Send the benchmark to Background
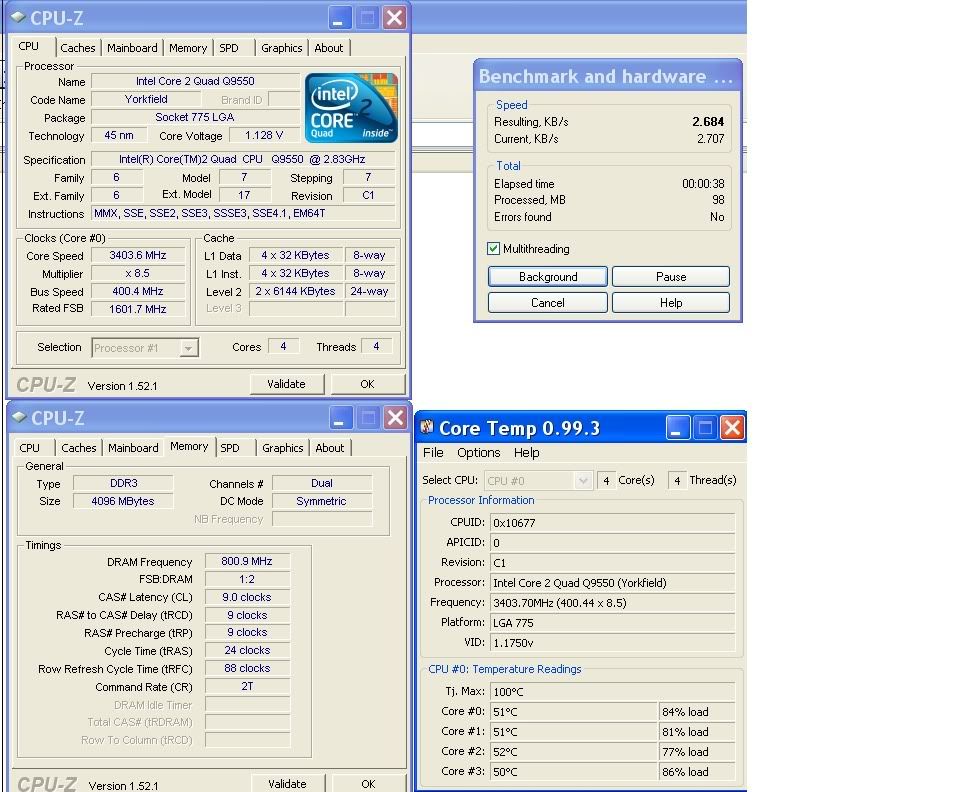 [548, 277]
